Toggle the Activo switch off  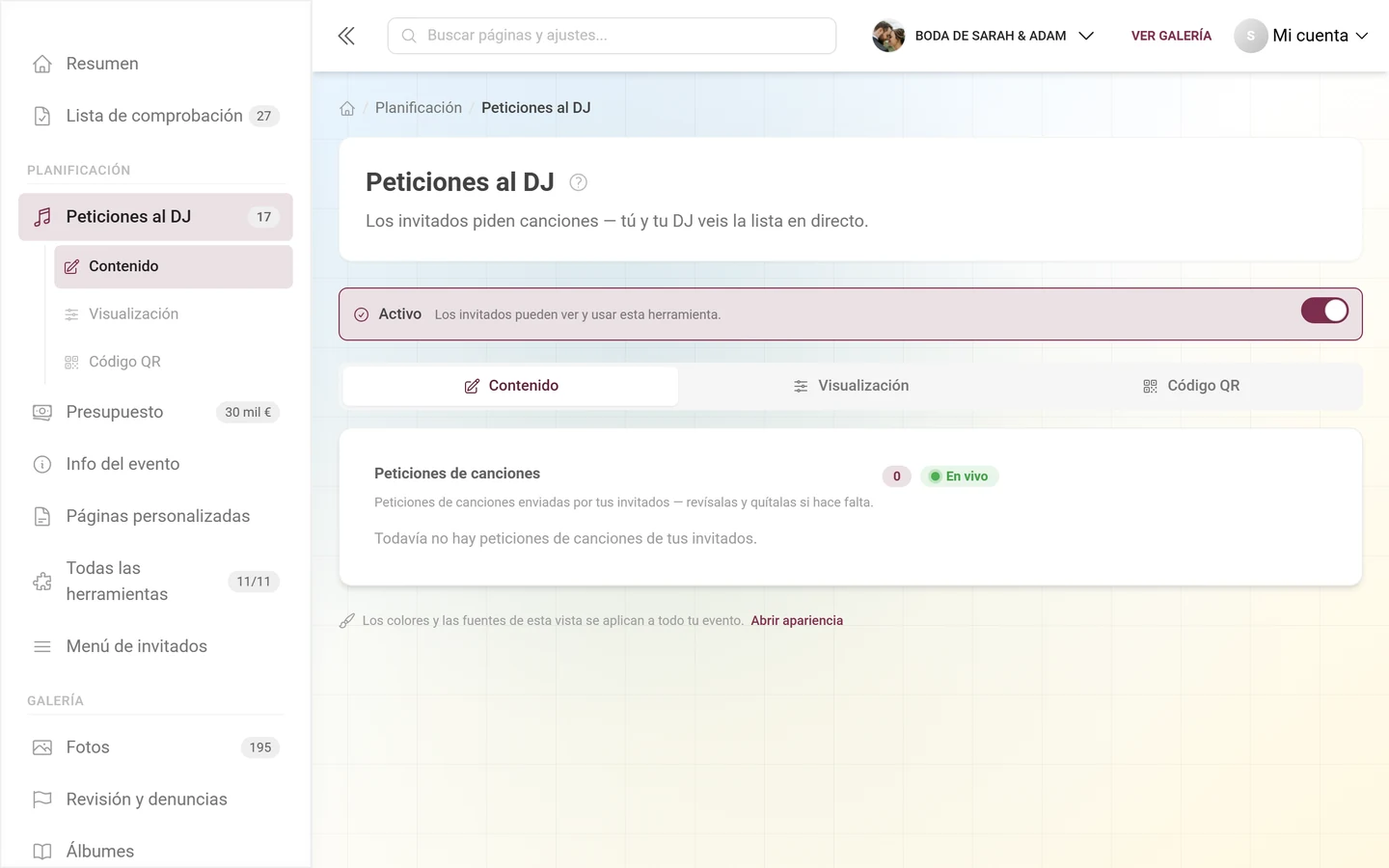1324,311
